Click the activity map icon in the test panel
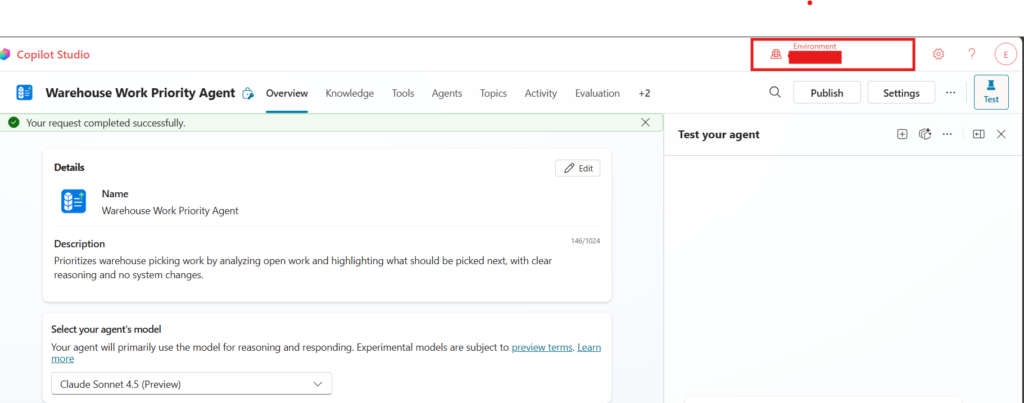1024x403 pixels. click(x=924, y=134)
